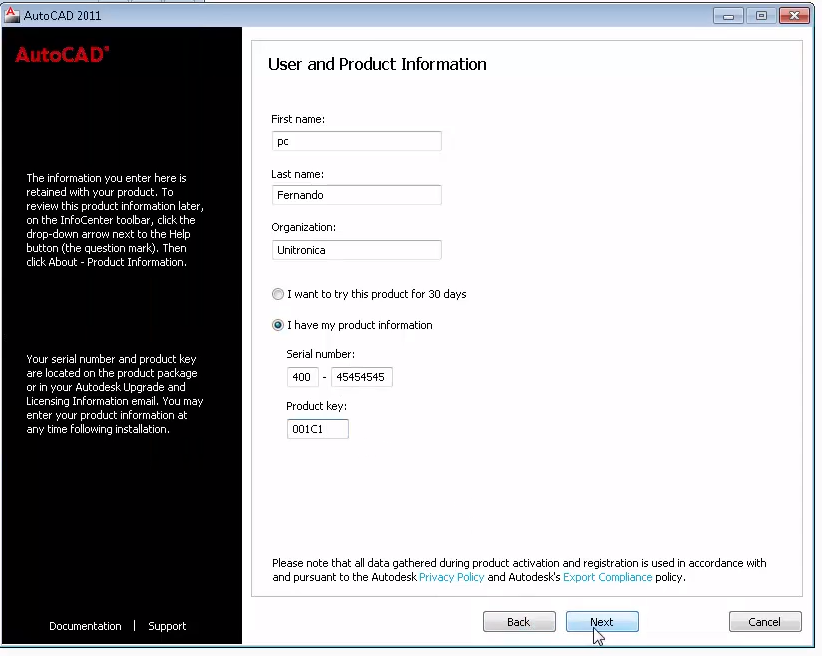Open the Export Compliance link
The image size is (822, 656).
[608, 577]
